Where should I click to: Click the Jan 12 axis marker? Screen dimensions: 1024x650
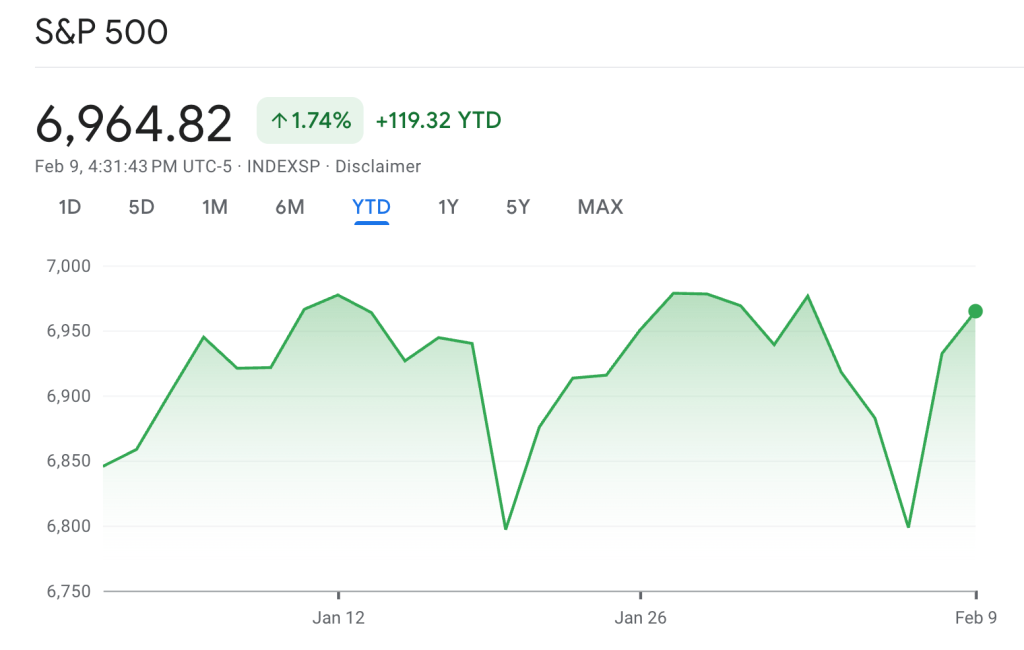tap(339, 618)
